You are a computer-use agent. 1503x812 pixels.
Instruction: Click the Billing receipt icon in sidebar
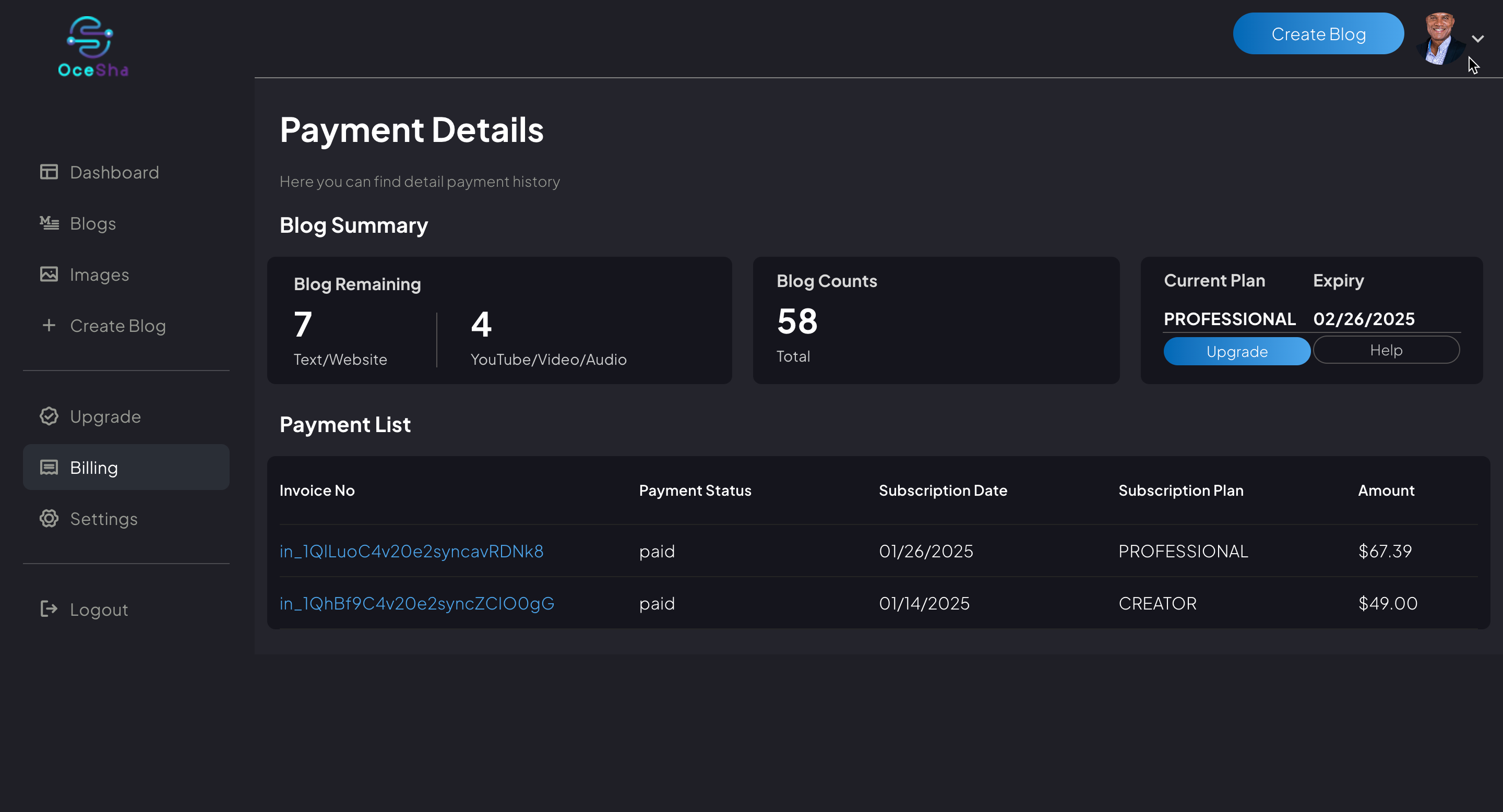pyautogui.click(x=49, y=467)
